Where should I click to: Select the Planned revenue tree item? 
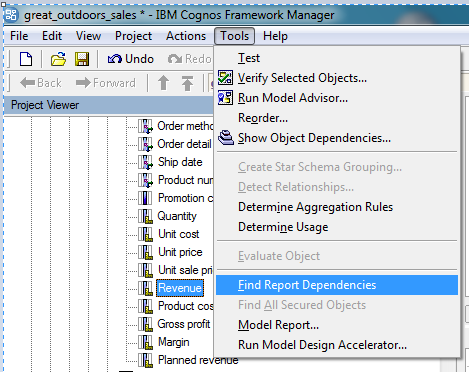coord(198,360)
